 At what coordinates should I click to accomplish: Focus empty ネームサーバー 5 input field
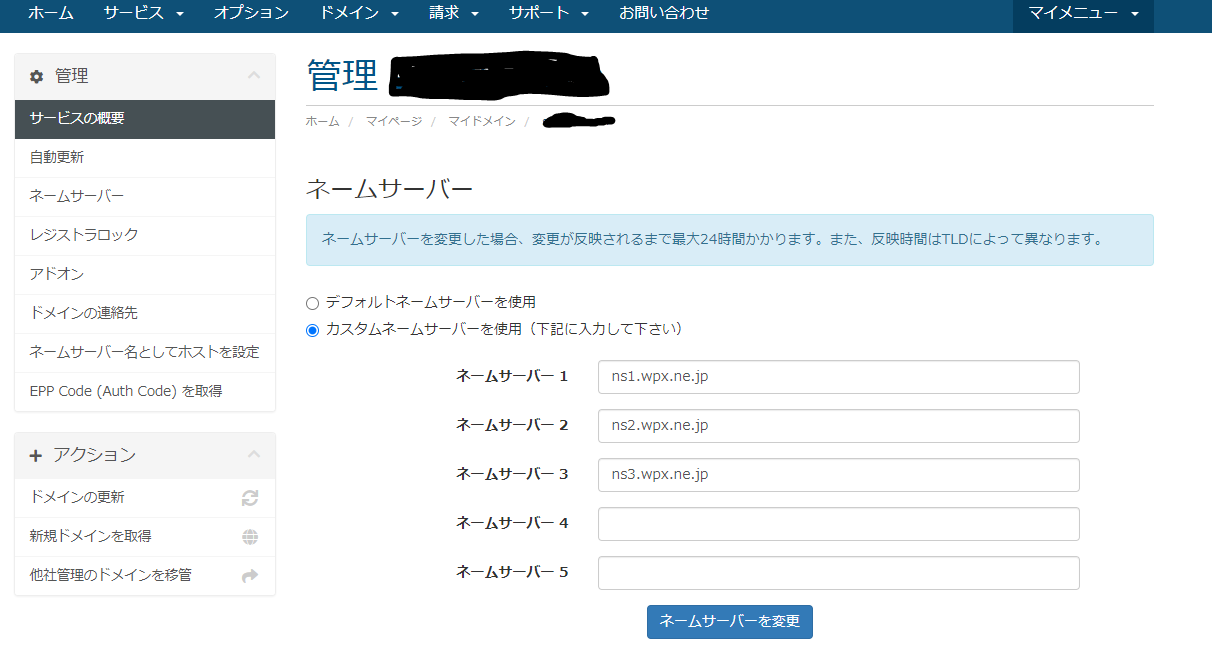click(x=839, y=573)
